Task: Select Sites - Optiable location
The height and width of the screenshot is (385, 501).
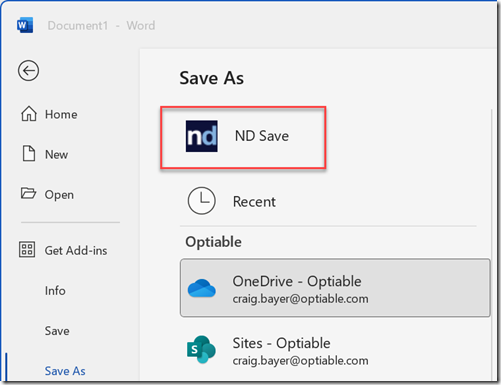Action: tap(335, 350)
